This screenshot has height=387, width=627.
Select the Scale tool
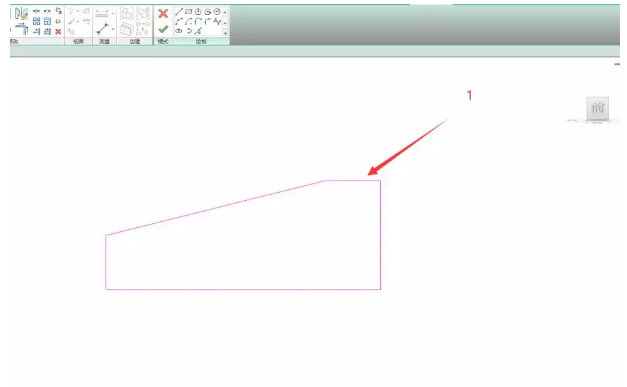47,21
